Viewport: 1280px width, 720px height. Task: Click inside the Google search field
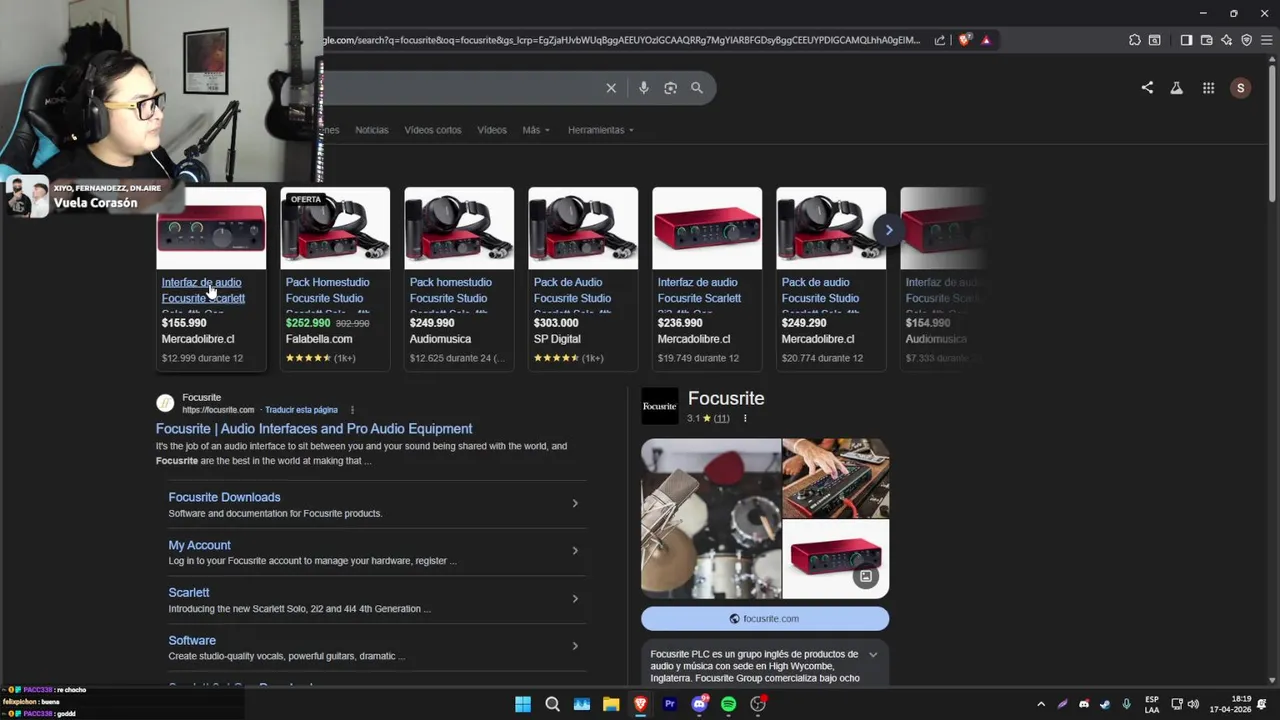(x=460, y=88)
